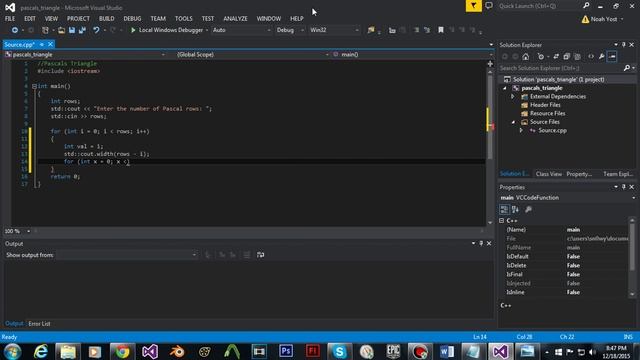Collapse the C++ category in Properties
The height and width of the screenshot is (360, 640).
point(502,220)
